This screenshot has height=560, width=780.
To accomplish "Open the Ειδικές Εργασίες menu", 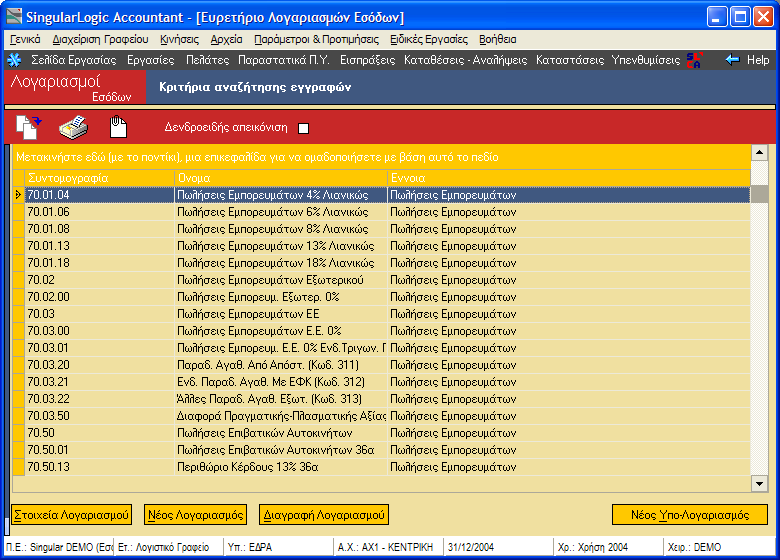I will point(429,39).
